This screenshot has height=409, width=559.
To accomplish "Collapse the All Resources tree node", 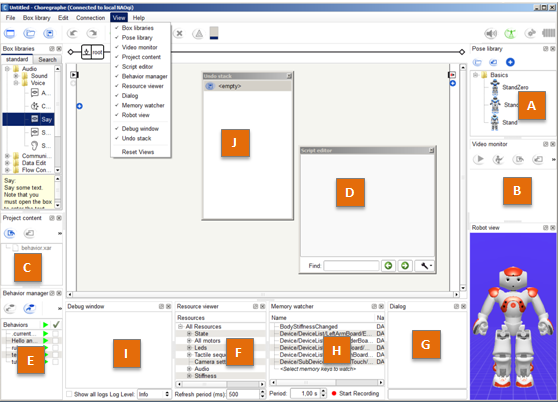I will pos(180,326).
